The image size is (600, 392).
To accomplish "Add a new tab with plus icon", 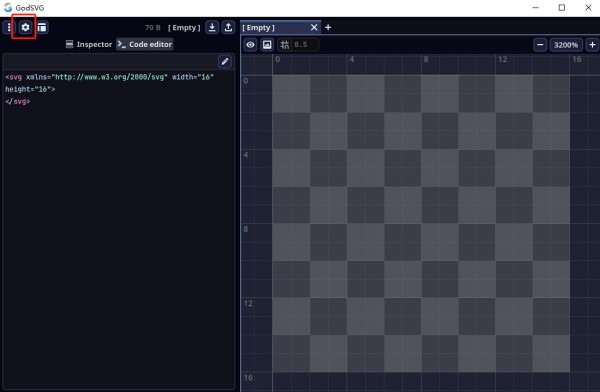I will [328, 27].
